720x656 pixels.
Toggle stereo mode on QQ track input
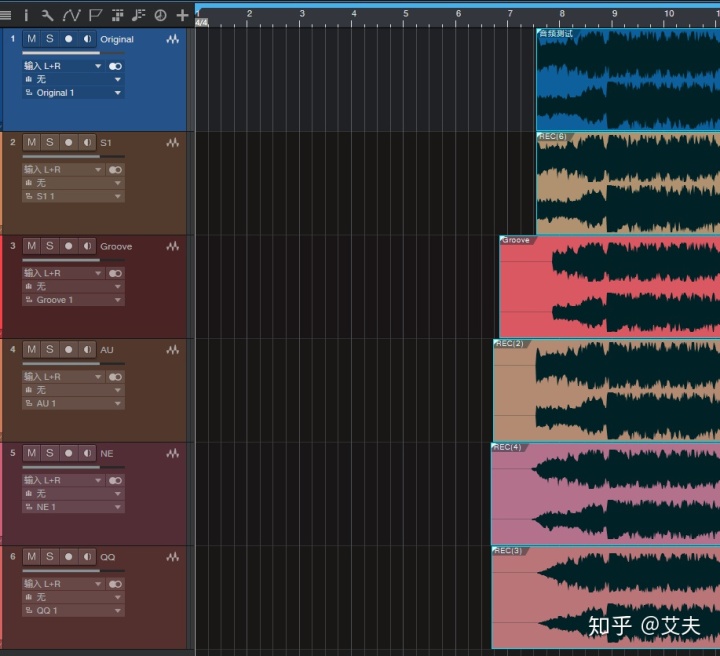point(115,584)
